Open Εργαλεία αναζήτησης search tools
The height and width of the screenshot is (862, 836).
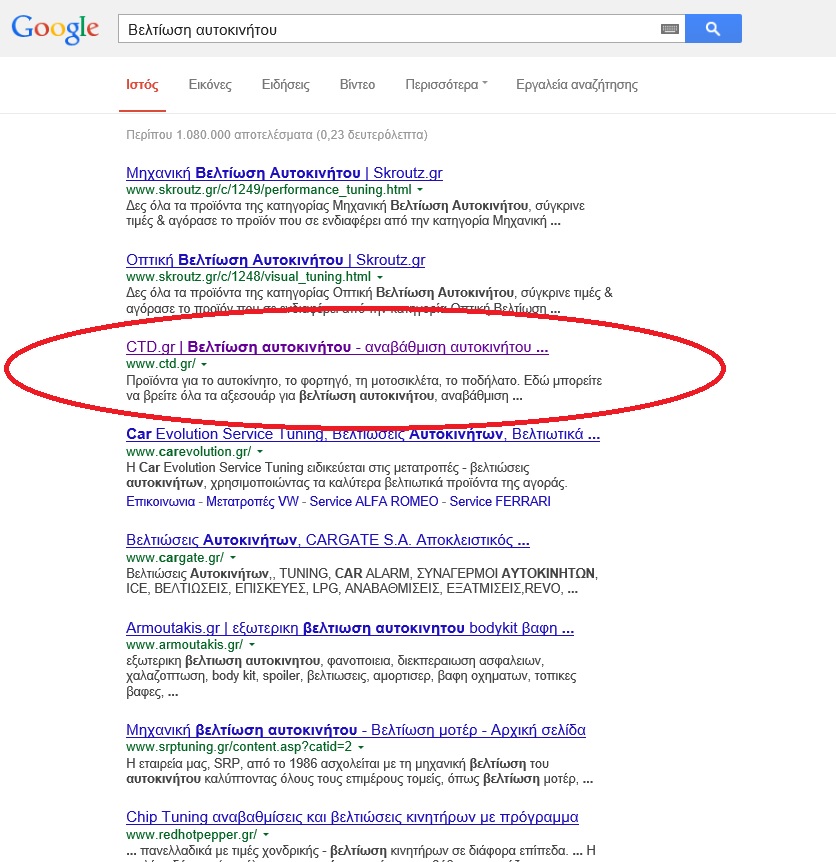[x=577, y=85]
